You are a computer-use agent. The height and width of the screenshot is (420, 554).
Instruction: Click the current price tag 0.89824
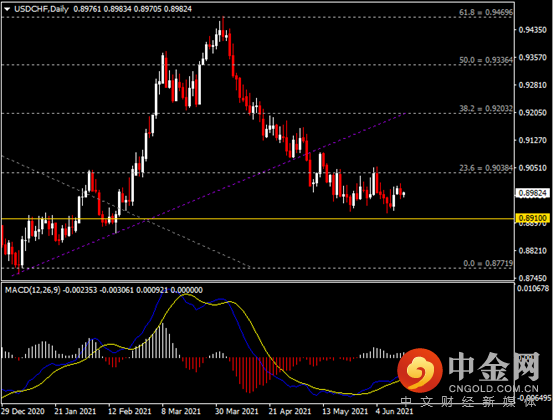click(x=533, y=193)
